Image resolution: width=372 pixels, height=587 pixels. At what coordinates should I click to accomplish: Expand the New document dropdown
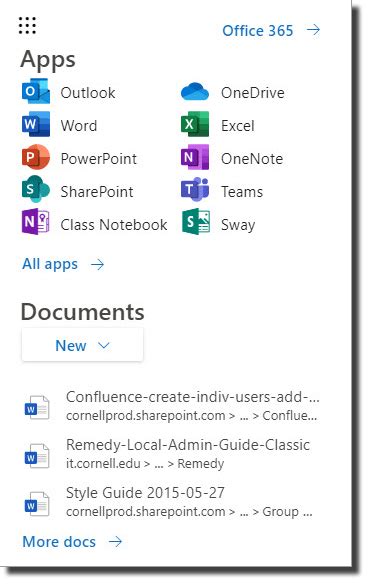click(82, 345)
